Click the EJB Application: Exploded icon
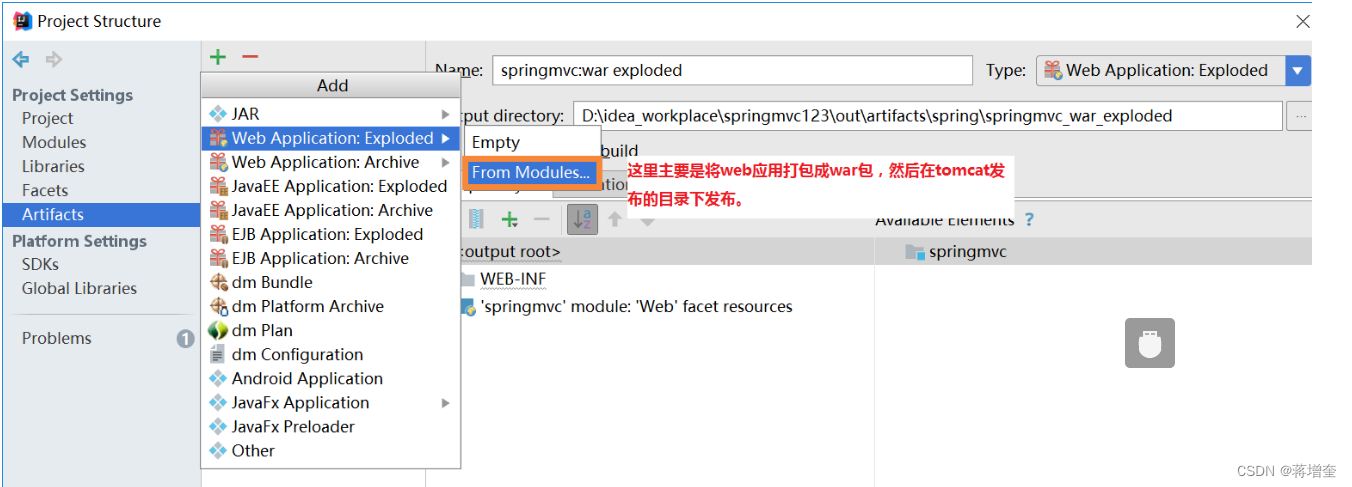 [218, 234]
